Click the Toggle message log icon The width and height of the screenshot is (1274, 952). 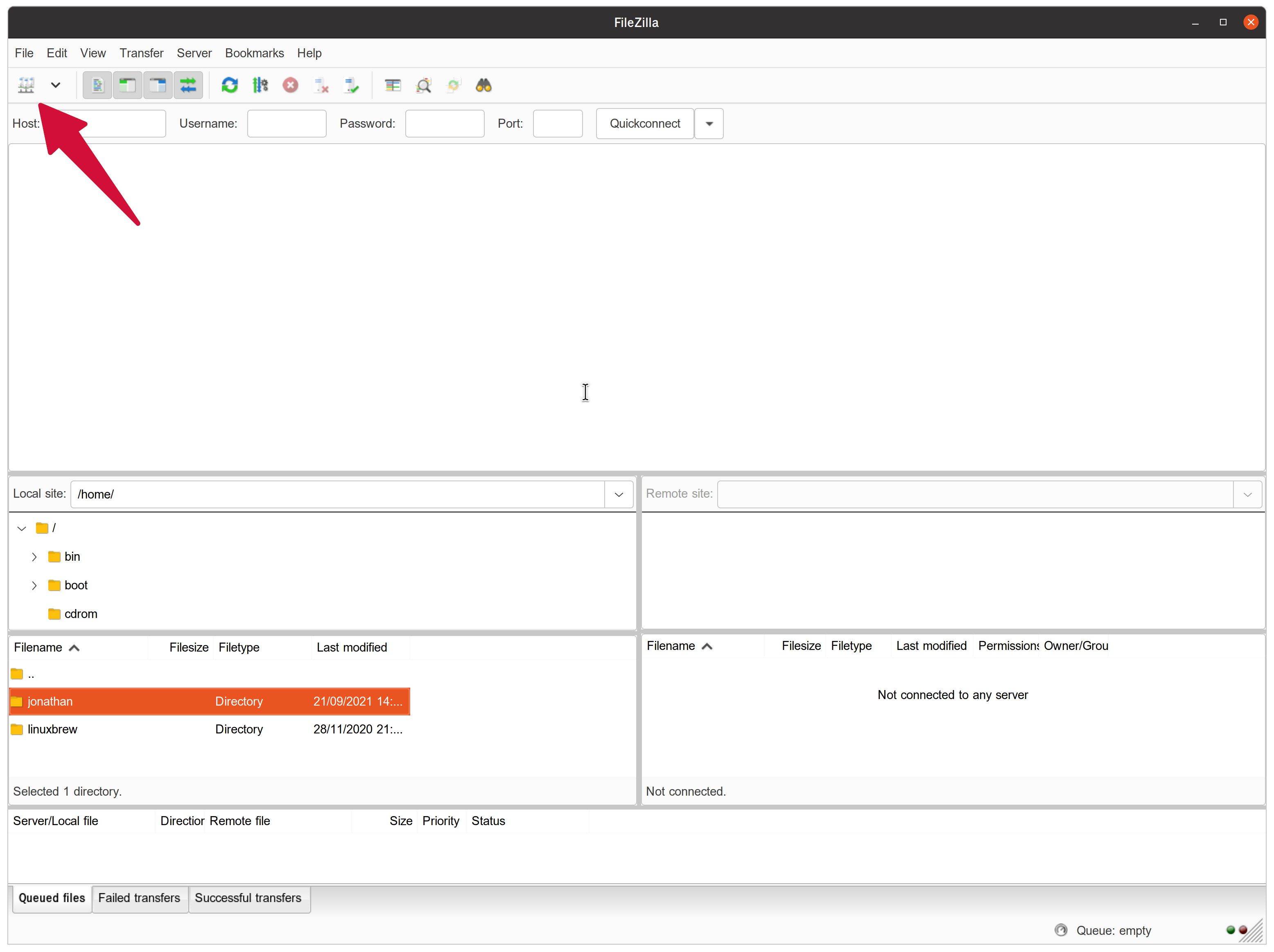pyautogui.click(x=97, y=85)
